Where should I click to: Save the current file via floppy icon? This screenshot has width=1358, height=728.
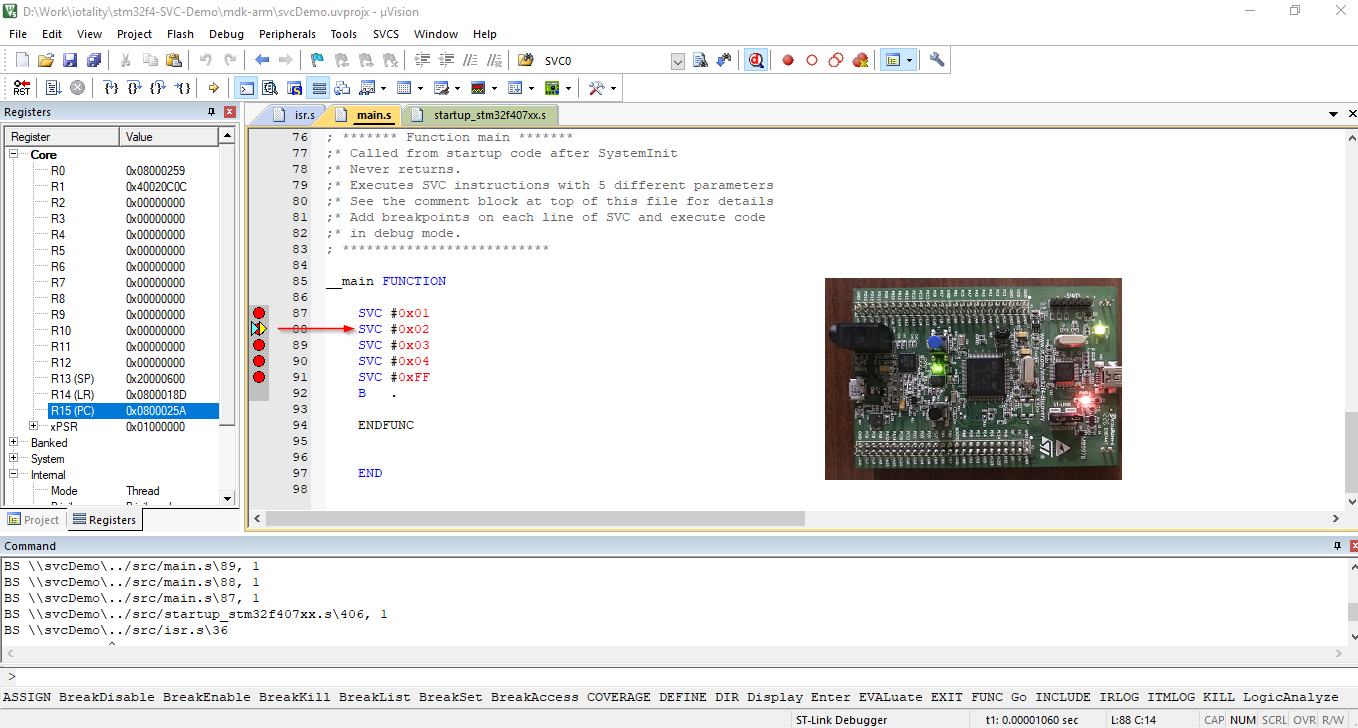[x=70, y=60]
